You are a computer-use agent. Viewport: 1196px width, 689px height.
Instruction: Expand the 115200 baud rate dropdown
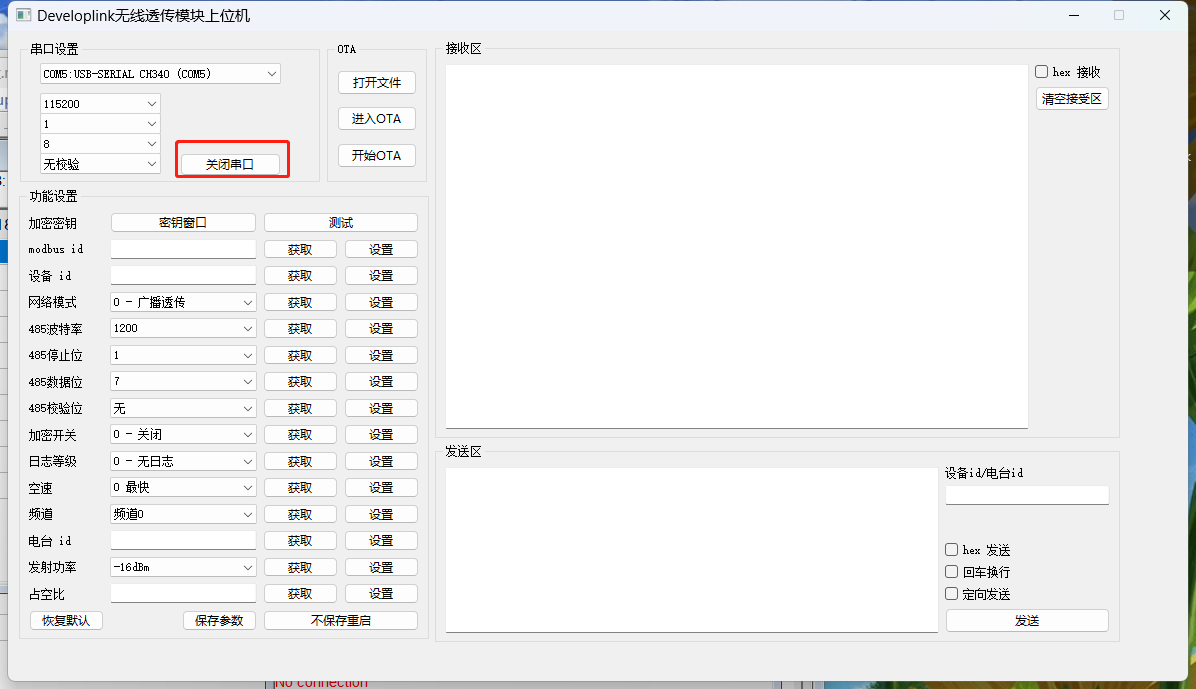(x=100, y=104)
